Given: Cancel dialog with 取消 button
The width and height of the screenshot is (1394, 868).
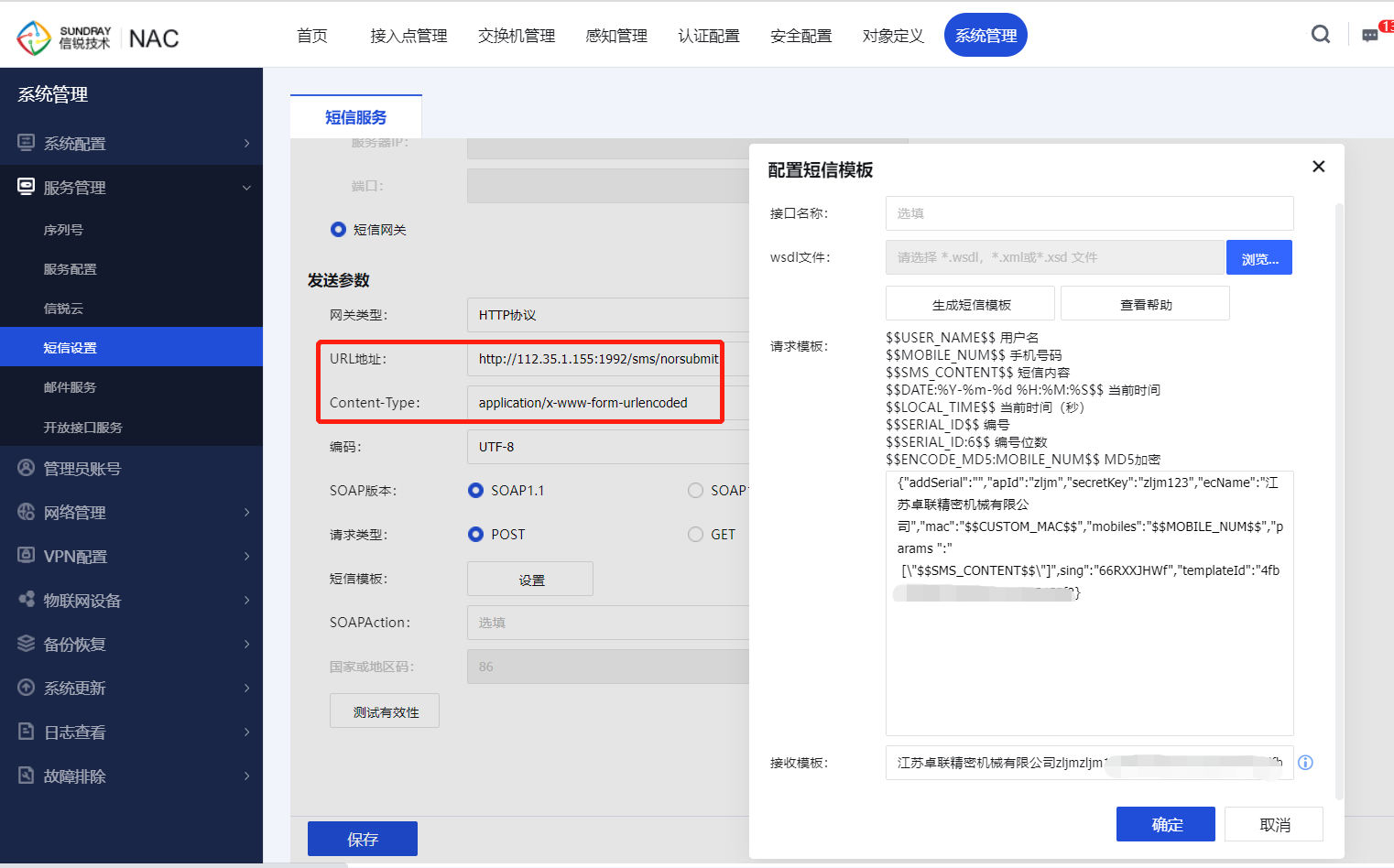Looking at the screenshot, I should tap(1274, 824).
